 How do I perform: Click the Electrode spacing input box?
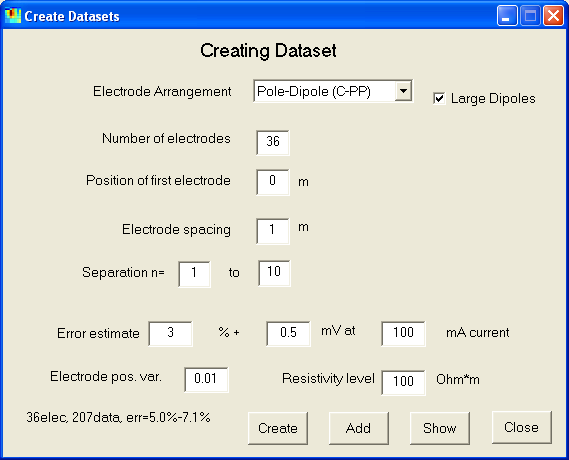coord(273,231)
